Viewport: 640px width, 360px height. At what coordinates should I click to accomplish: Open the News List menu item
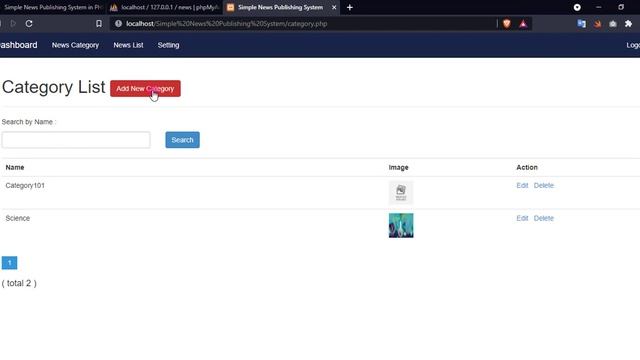coord(128,45)
